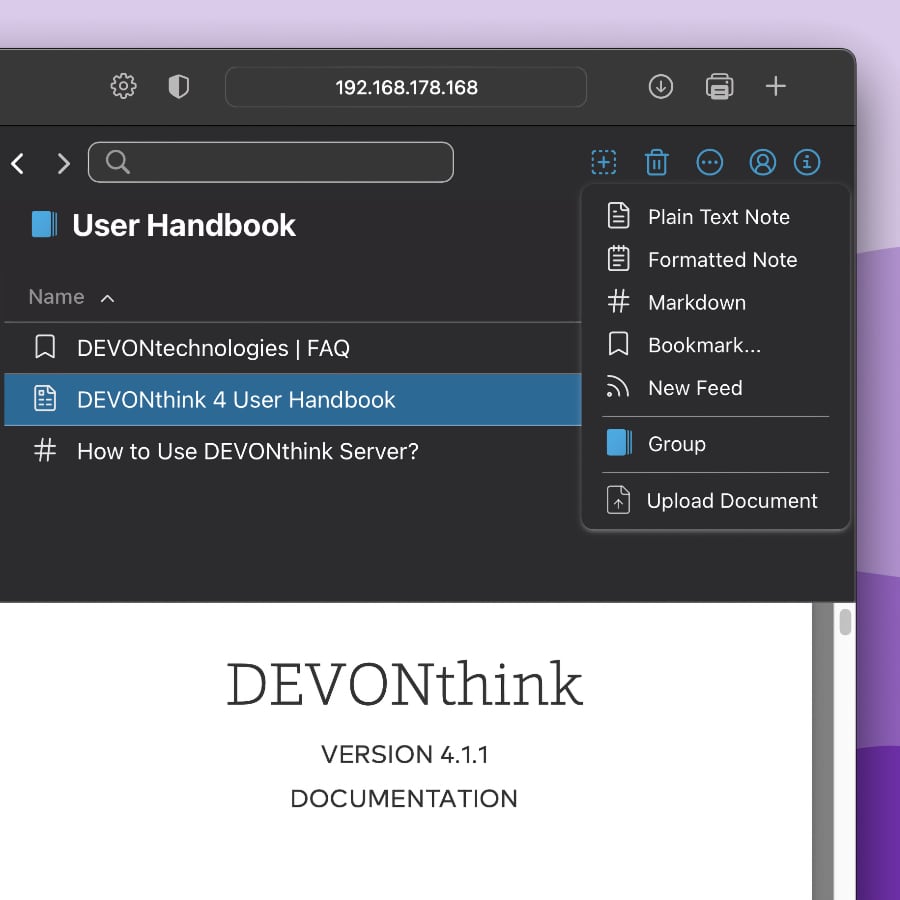Go back with the left chevron
This screenshot has height=900, width=900.
point(18,163)
